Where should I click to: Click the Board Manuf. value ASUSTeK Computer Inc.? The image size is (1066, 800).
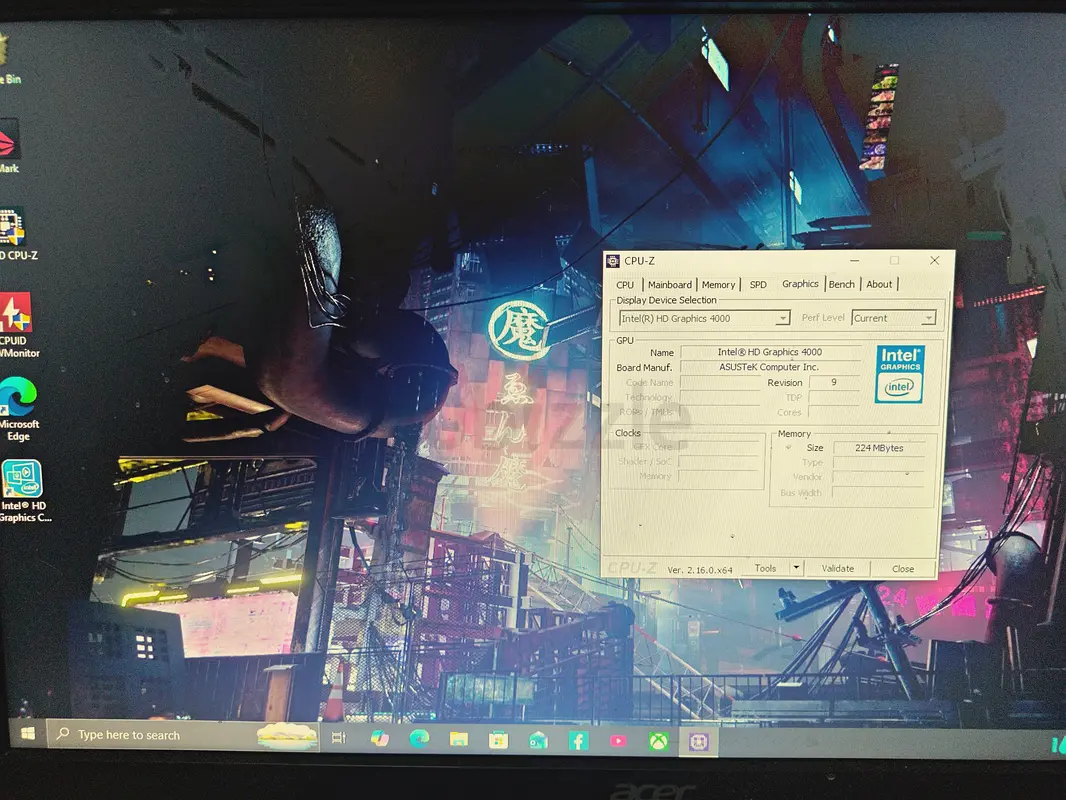tap(770, 367)
